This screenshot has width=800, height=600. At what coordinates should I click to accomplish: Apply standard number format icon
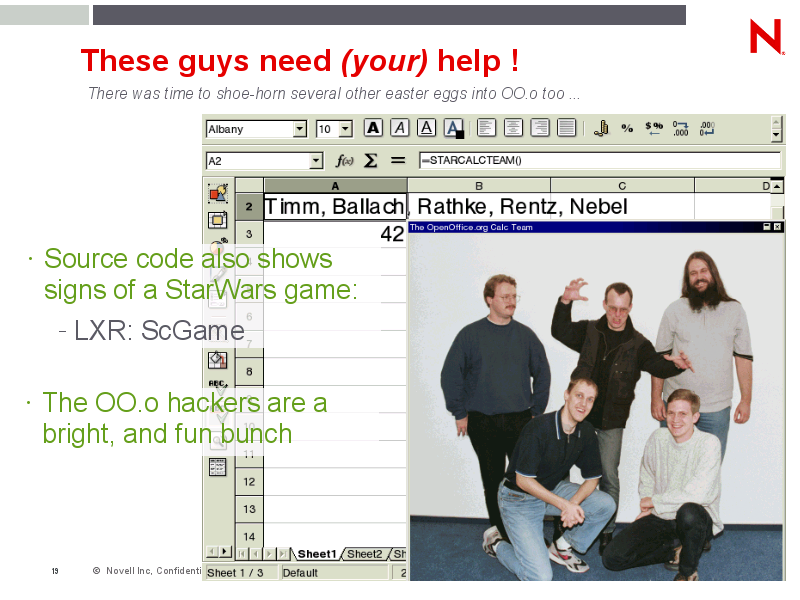pyautogui.click(x=654, y=128)
